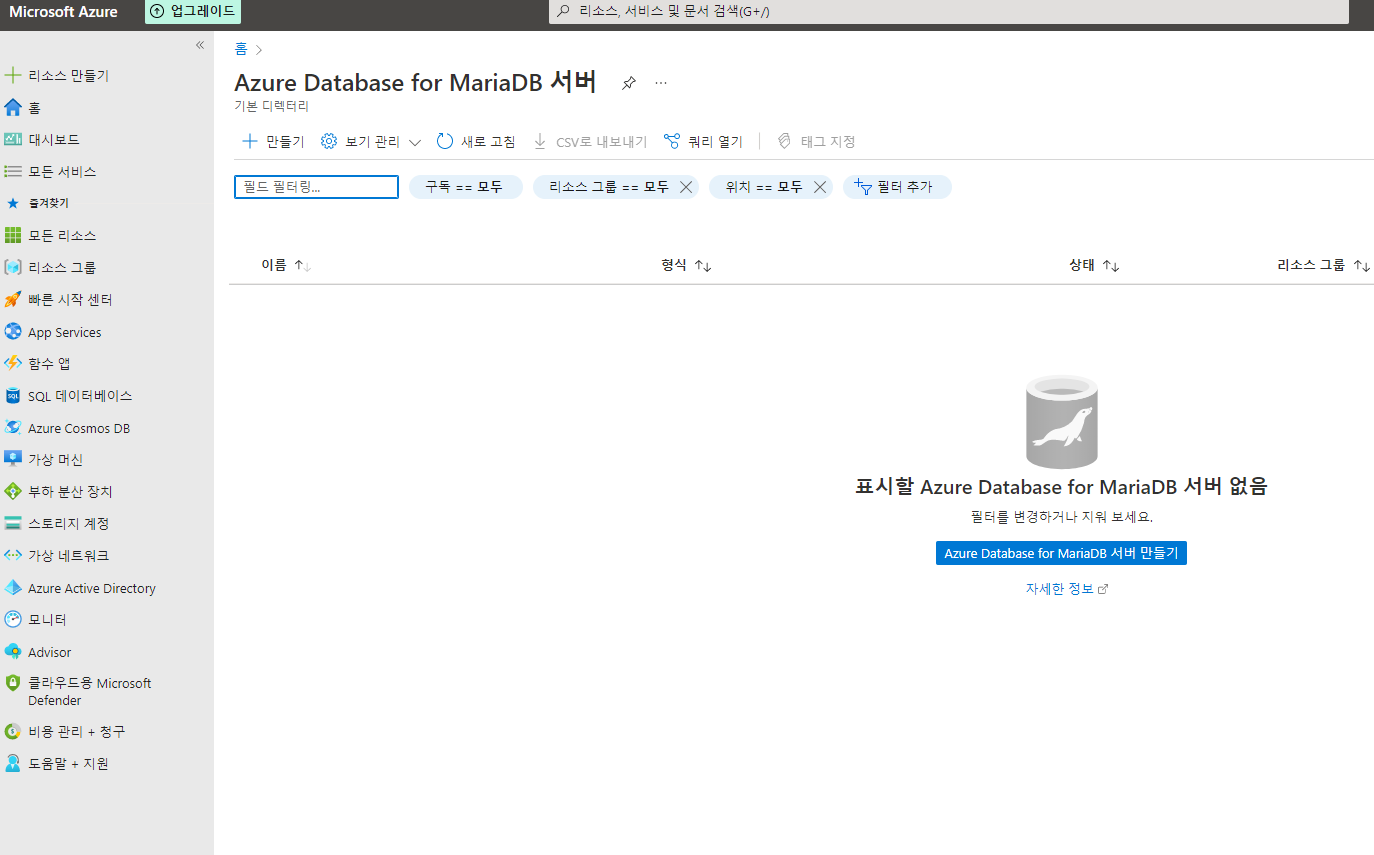Open 함수 앱 lightning icon

click(x=13, y=363)
